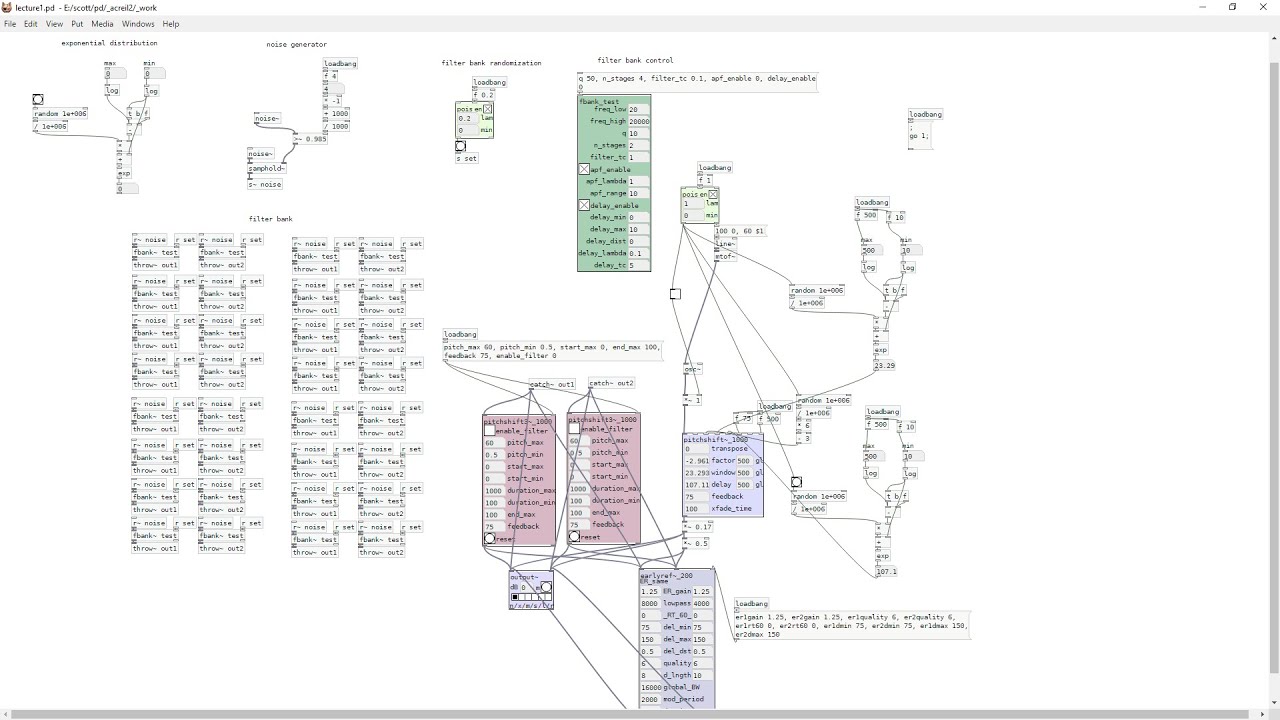Viewport: 1280px width, 720px height.
Task: Select the 'catch~ out2' object
Action: 611,383
